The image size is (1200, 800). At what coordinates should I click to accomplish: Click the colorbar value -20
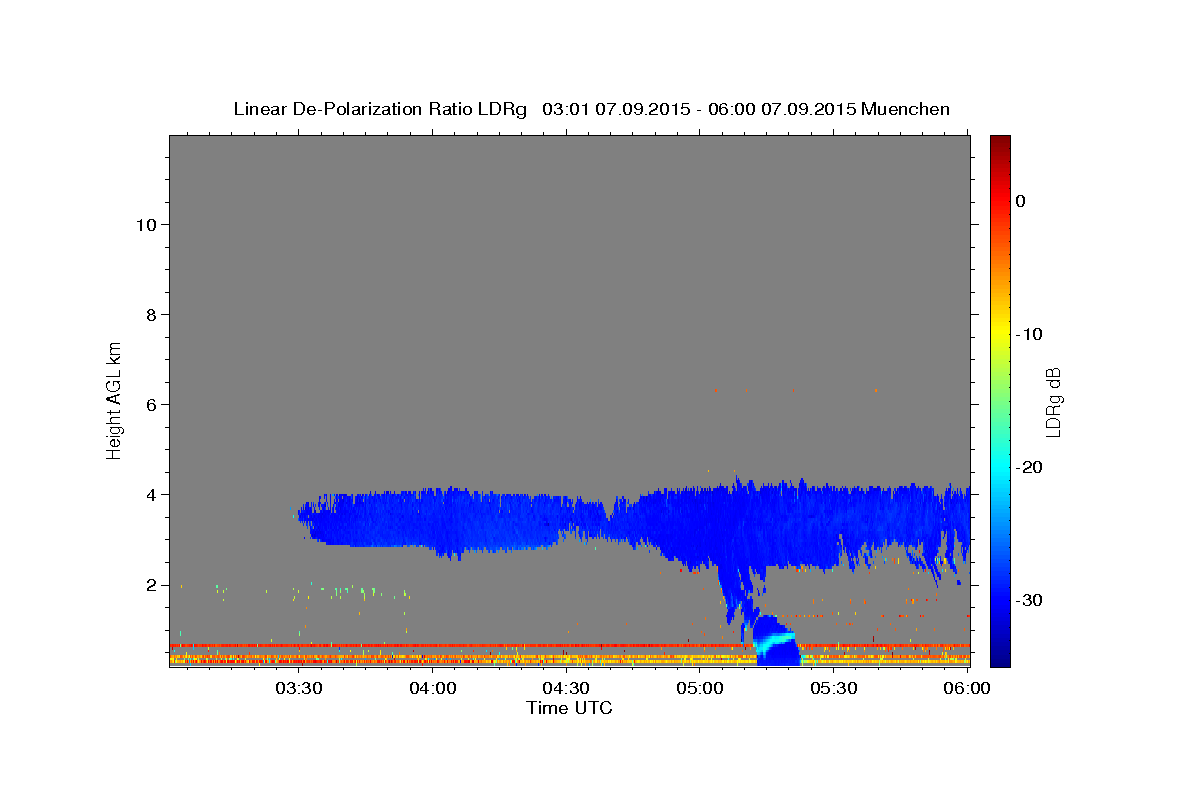1029,467
